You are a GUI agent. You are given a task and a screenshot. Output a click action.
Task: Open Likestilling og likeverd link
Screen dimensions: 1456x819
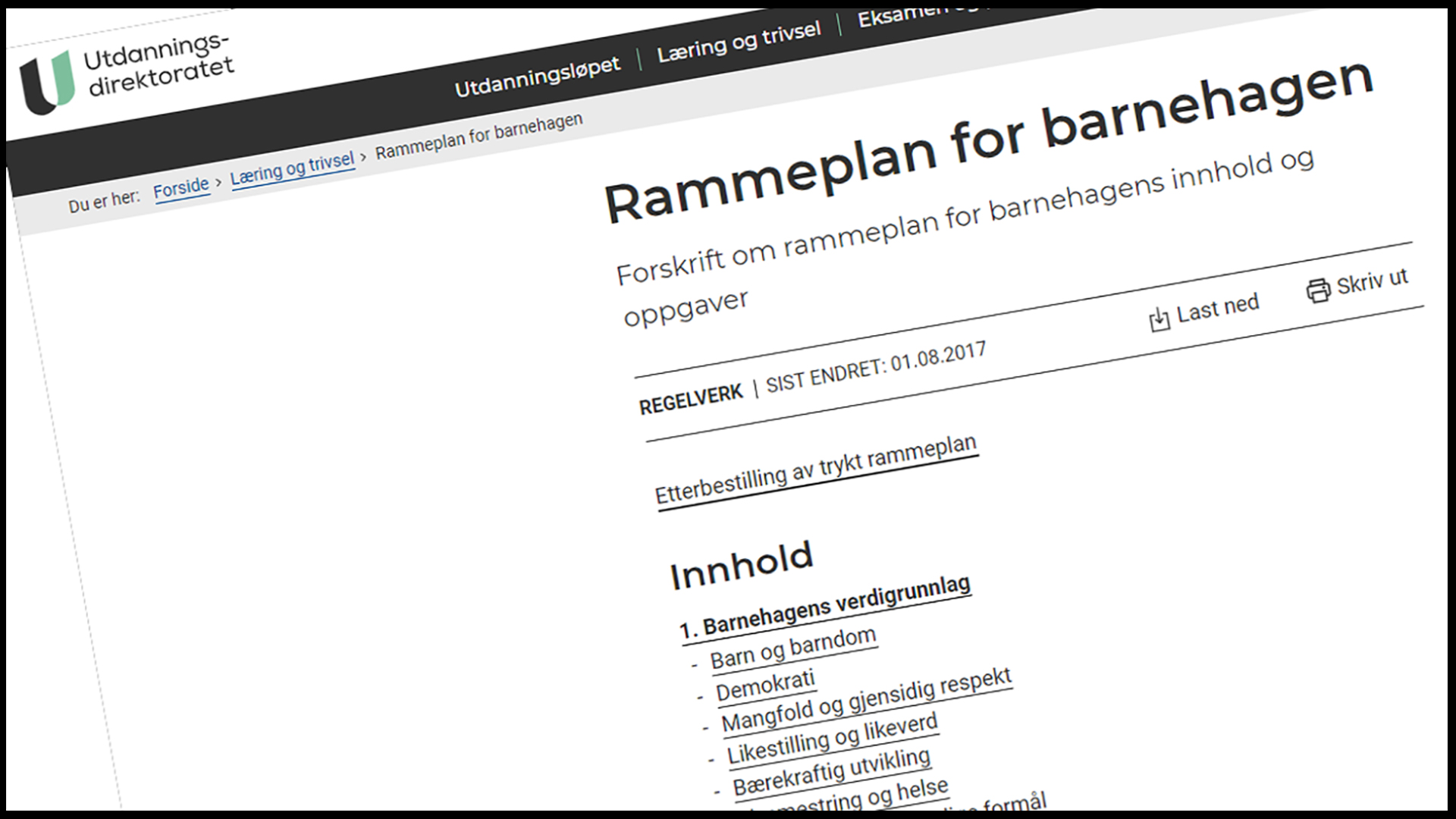(x=833, y=739)
